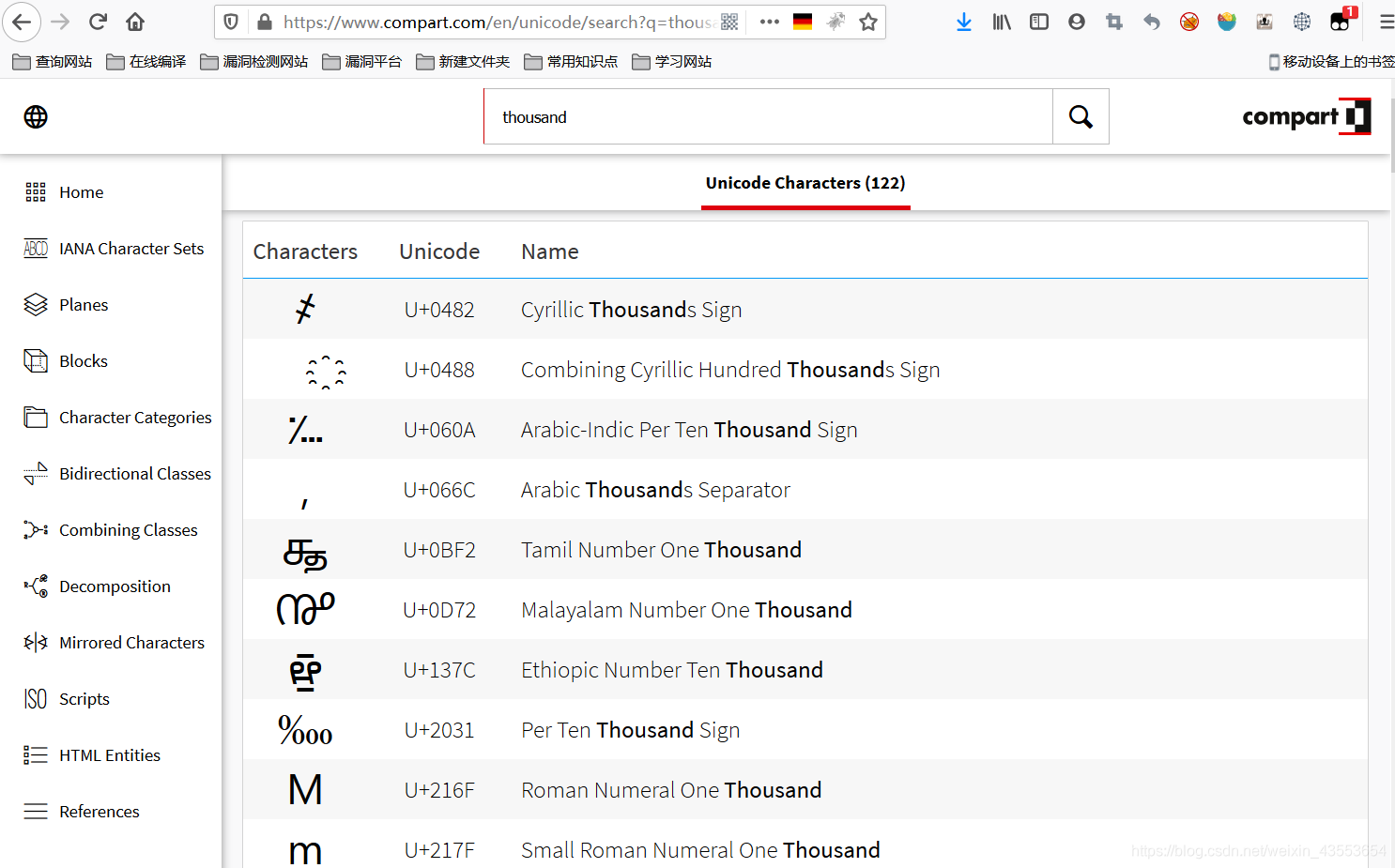
Task: Open the 常用知识点 bookmarks folder
Action: point(571,62)
